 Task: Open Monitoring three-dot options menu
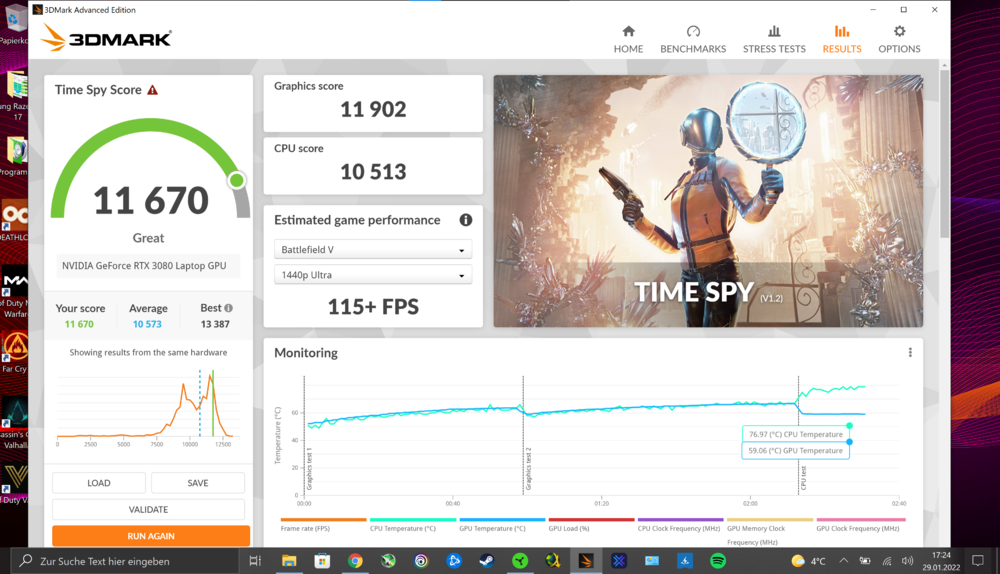910,353
